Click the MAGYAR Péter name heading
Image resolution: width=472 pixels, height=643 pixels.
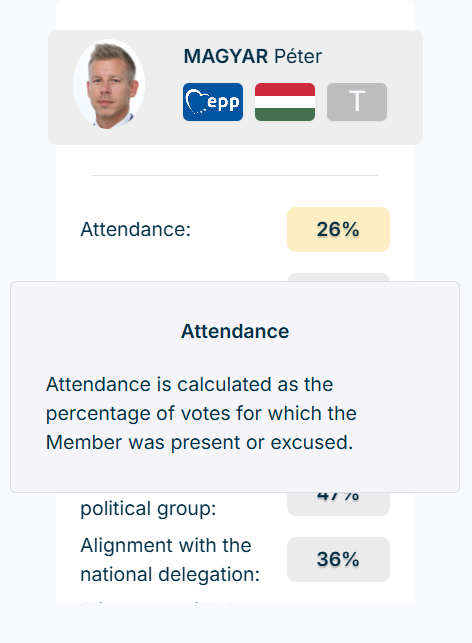tap(253, 56)
